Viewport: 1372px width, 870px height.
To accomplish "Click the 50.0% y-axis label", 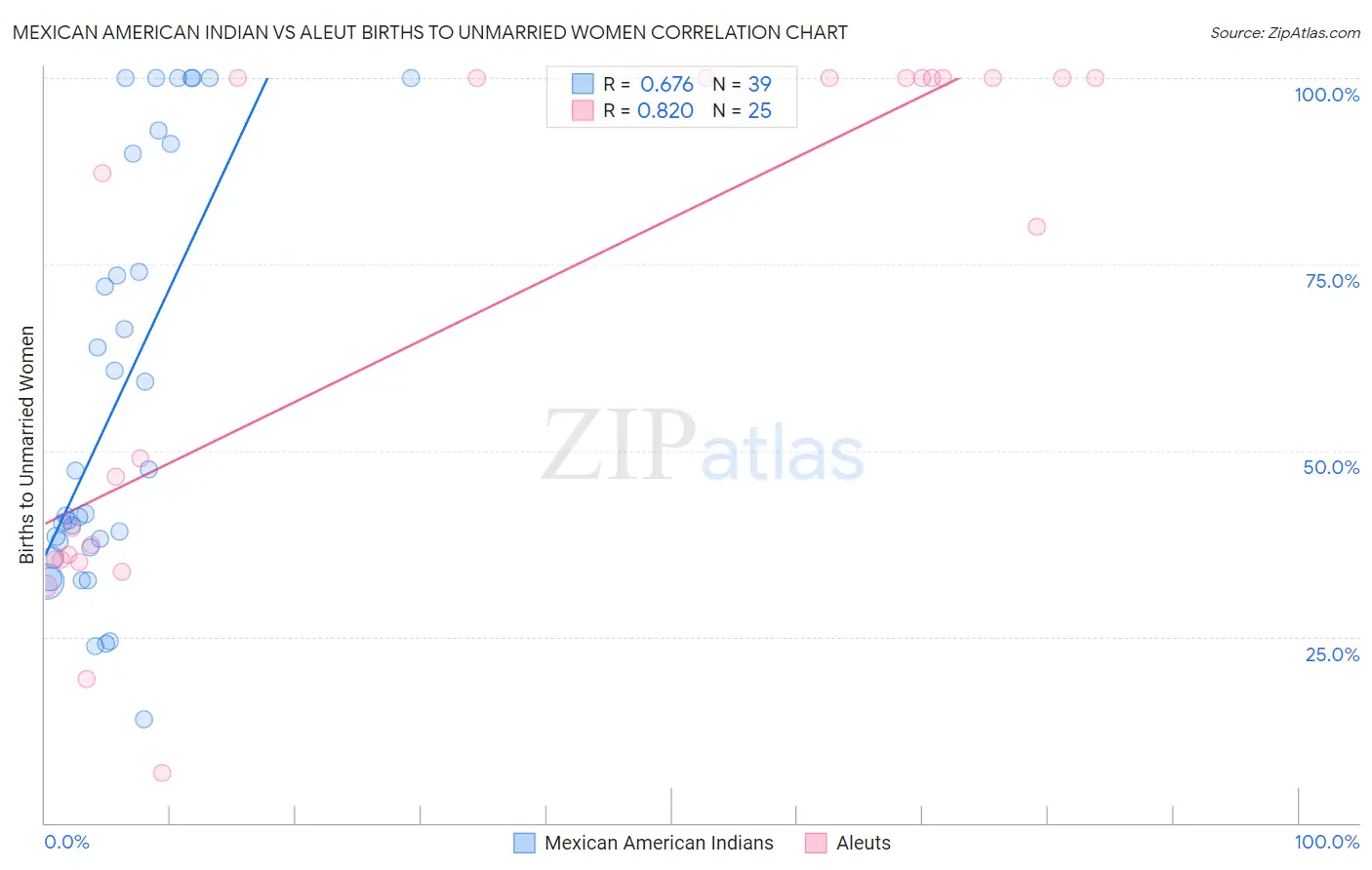I will [1331, 467].
